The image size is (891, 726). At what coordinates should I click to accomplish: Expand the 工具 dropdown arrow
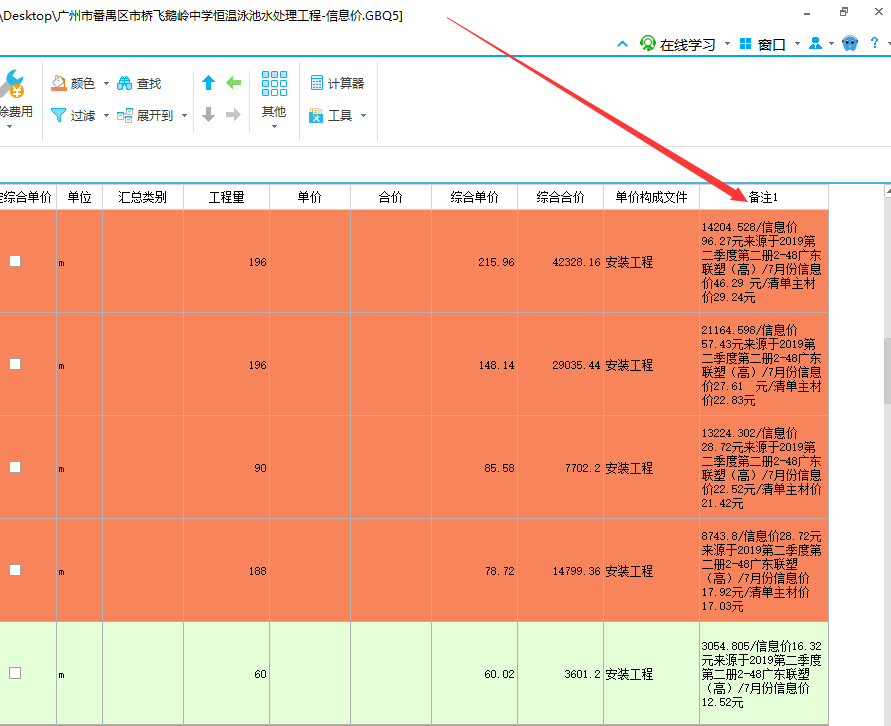tap(364, 116)
